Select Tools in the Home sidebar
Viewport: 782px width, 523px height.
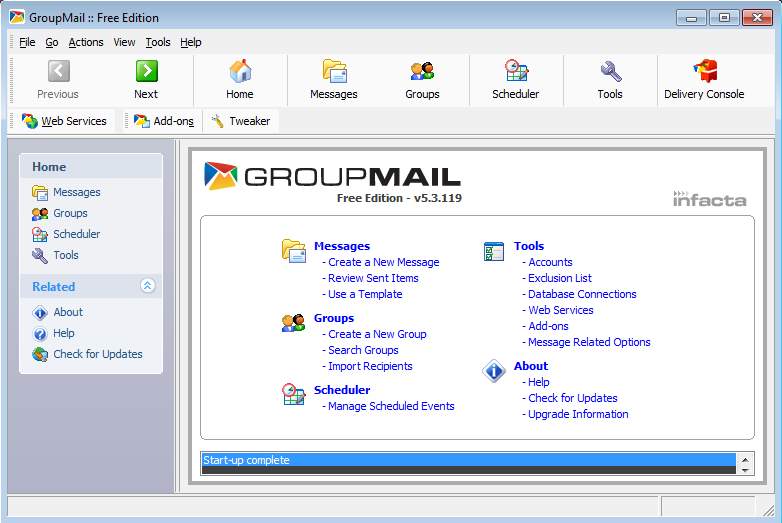click(55, 255)
